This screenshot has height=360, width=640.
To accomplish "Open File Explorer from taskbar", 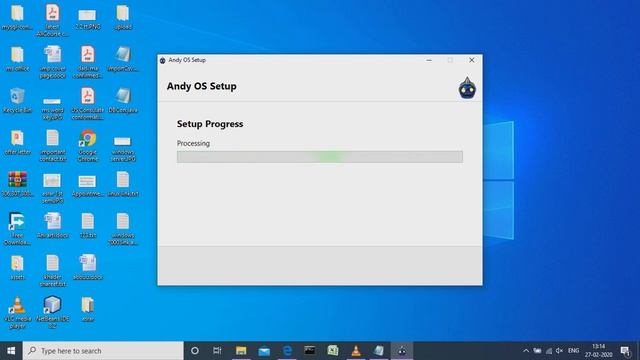I will coord(241,351).
